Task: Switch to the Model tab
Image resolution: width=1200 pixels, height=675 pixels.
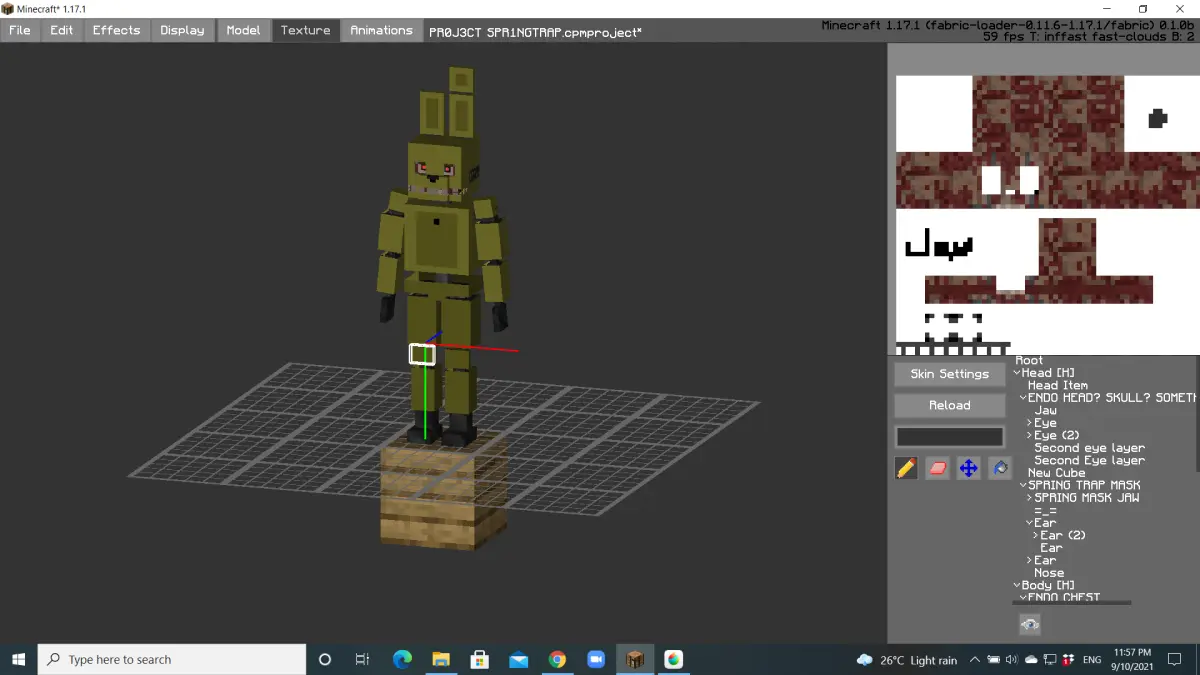Action: click(243, 30)
